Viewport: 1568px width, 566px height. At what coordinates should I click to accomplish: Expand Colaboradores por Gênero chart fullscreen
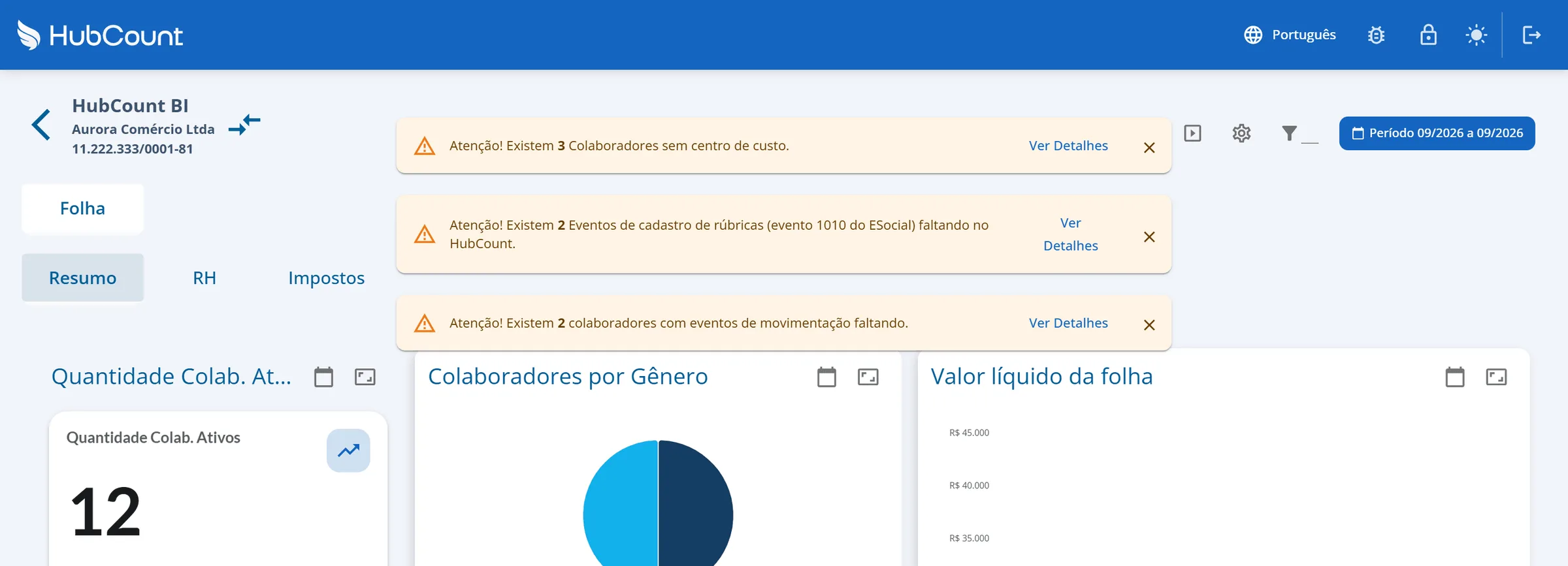[x=868, y=377]
